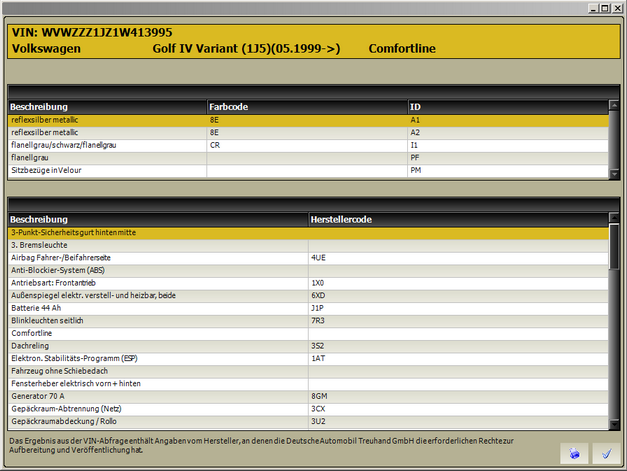The image size is (627, 471).
Task: Select Elektron. Stabilitäts-Programm (ESP) row
Action: (308, 359)
